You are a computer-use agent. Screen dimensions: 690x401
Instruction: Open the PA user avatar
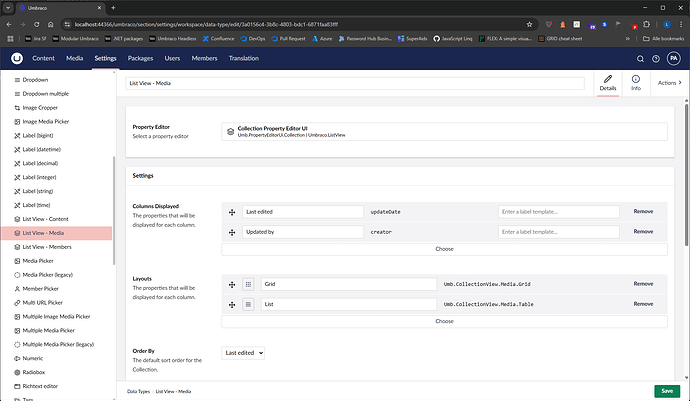pos(674,58)
